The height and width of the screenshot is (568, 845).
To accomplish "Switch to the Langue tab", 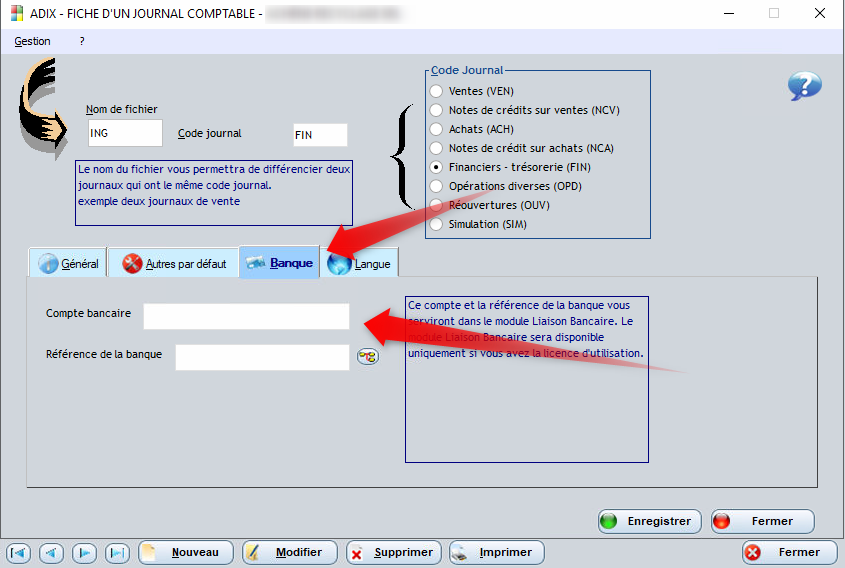I will 360,264.
